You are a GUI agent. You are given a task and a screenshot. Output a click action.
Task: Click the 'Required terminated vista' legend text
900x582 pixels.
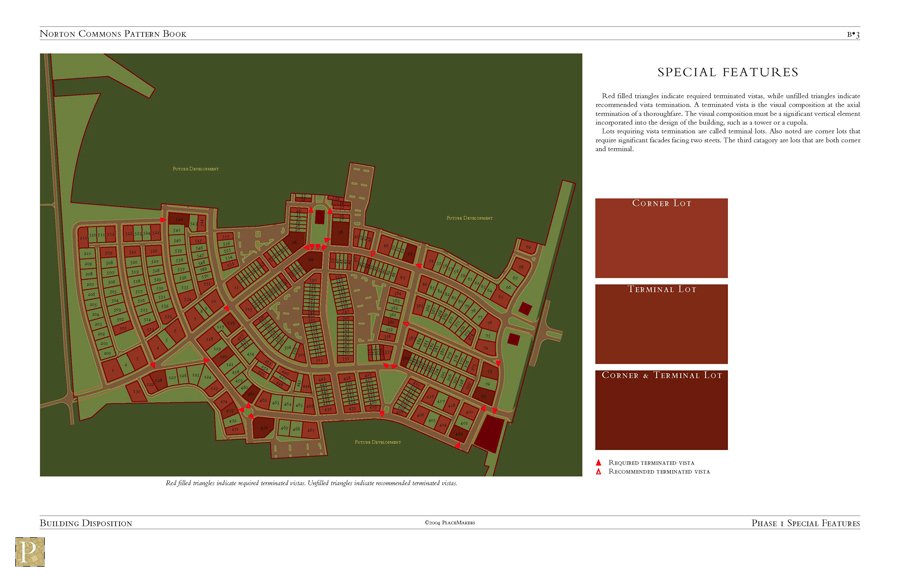[x=651, y=463]
